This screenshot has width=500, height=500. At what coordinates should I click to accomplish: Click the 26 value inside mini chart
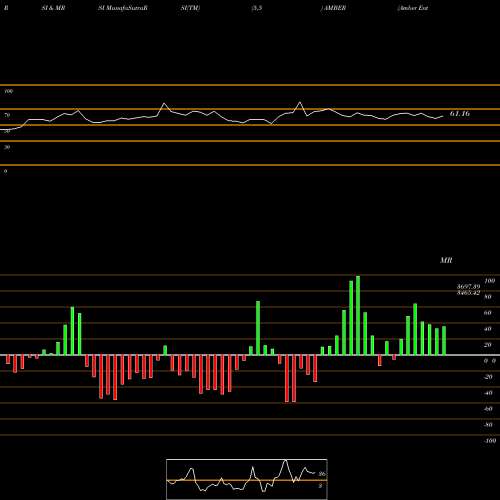322,474
